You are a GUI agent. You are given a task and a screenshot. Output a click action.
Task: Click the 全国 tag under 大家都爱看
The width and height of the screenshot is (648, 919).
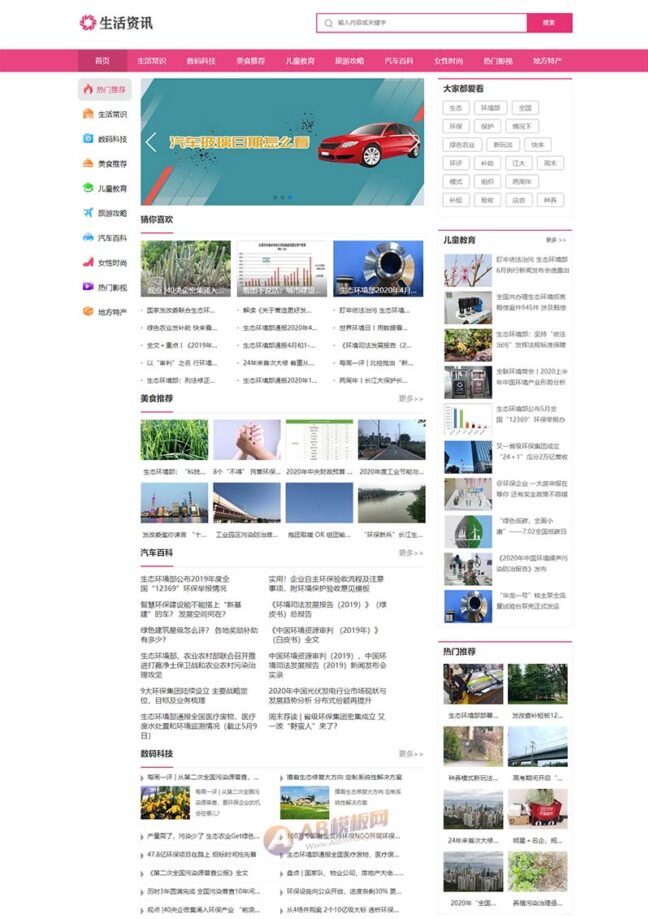[x=525, y=108]
